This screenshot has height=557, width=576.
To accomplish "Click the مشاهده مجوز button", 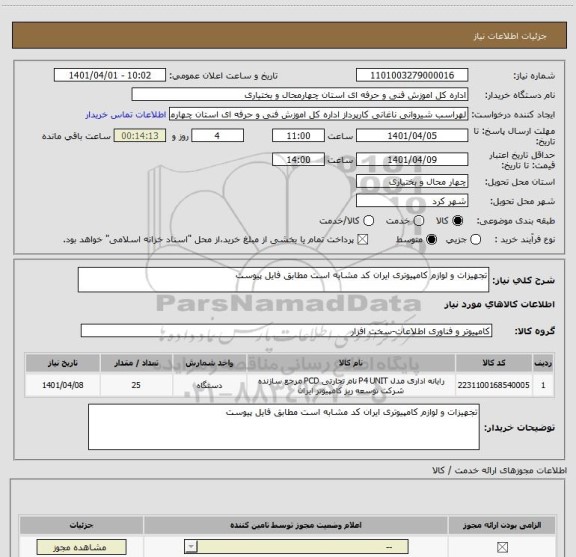I will pyautogui.click(x=82, y=547).
